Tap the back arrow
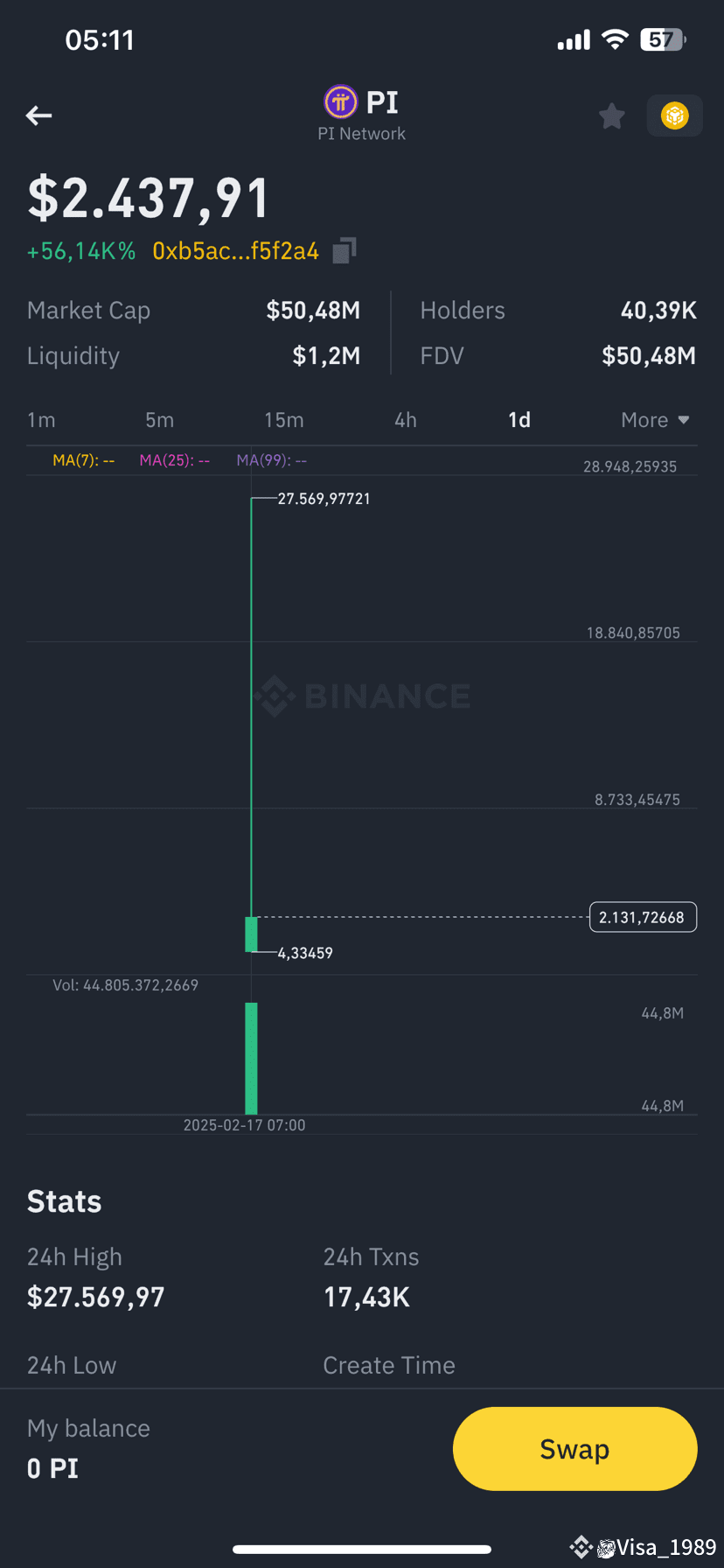The width and height of the screenshot is (724, 1568). pyautogui.click(x=39, y=115)
